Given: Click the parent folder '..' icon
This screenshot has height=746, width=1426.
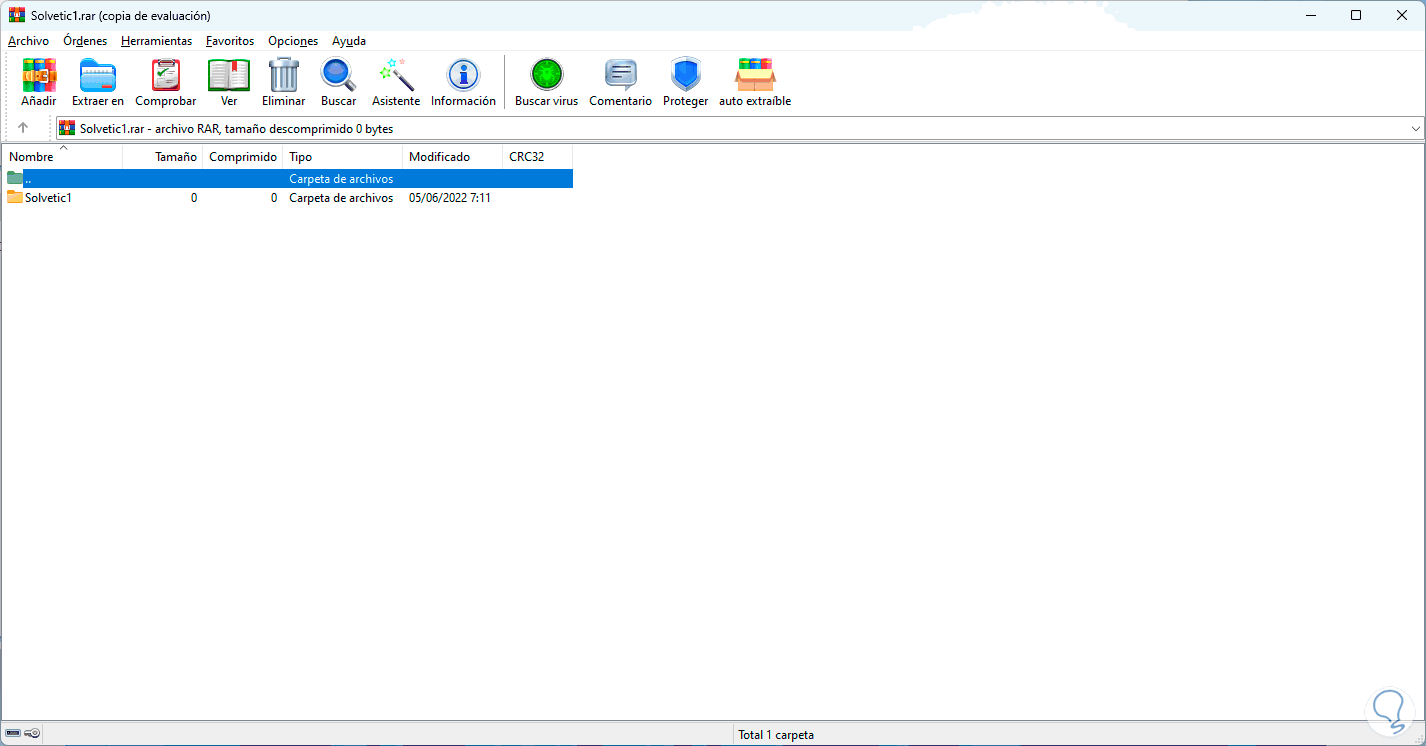Looking at the screenshot, I should point(15,178).
